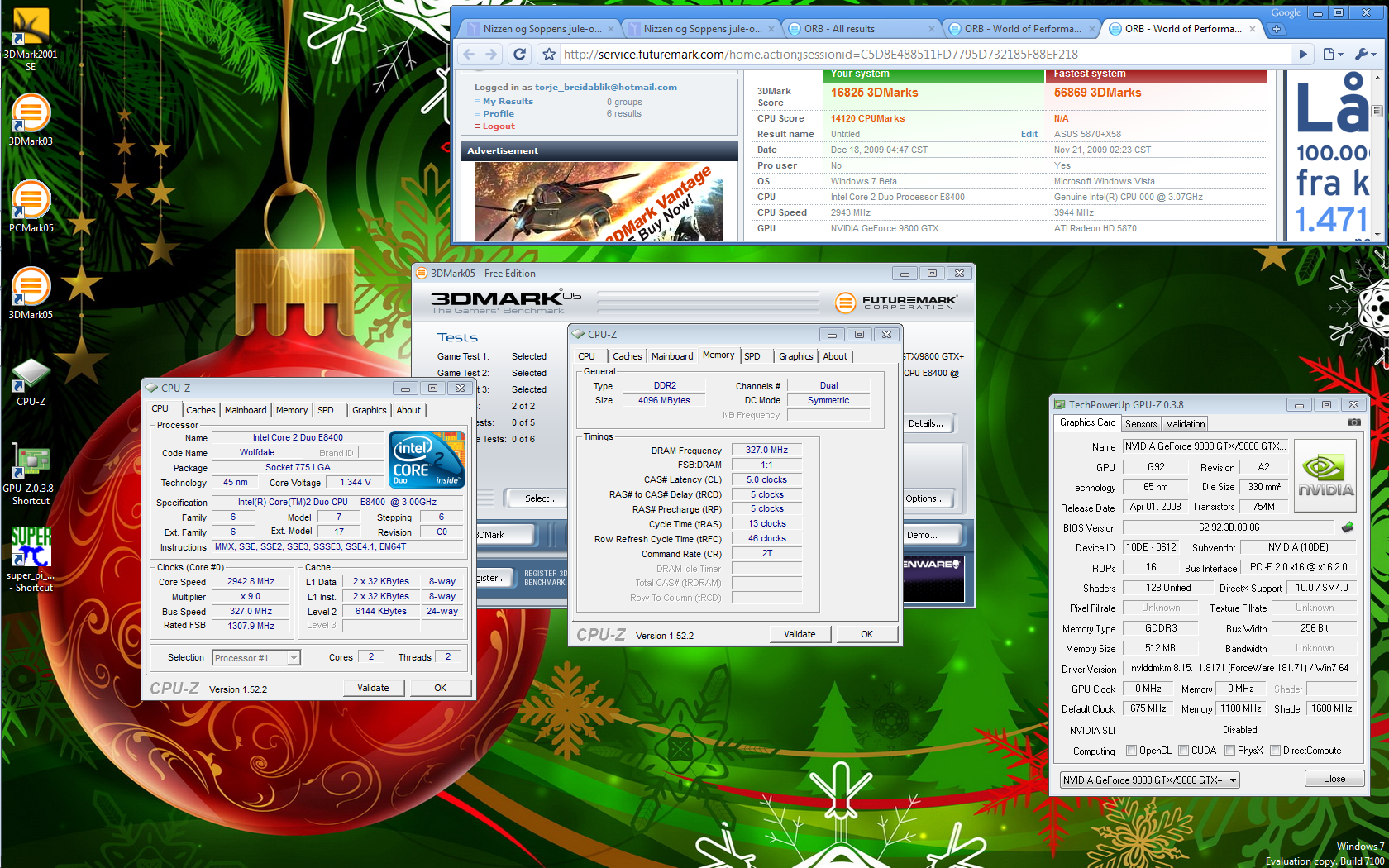Toggle the PhysX checkbox in GPU-Z
Viewport: 1389px width, 868px height.
1230,751
